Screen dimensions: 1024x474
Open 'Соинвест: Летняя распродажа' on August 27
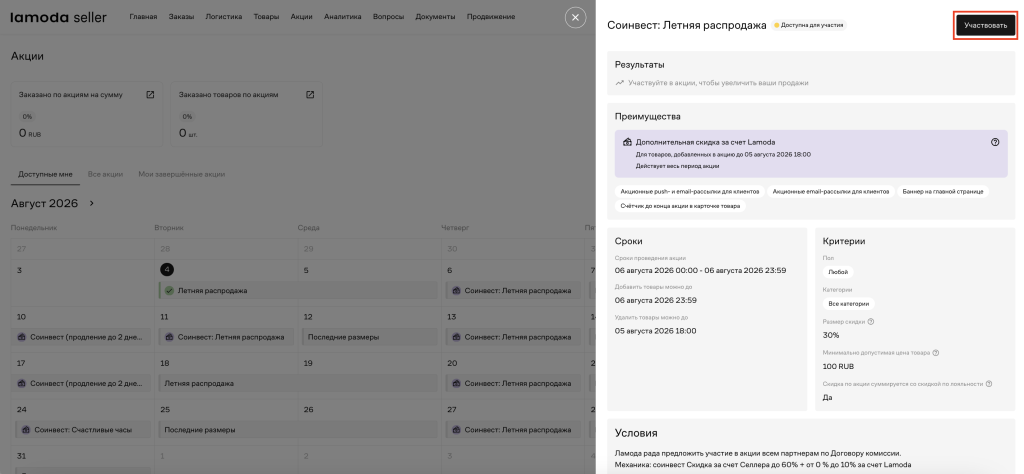pyautogui.click(x=513, y=430)
